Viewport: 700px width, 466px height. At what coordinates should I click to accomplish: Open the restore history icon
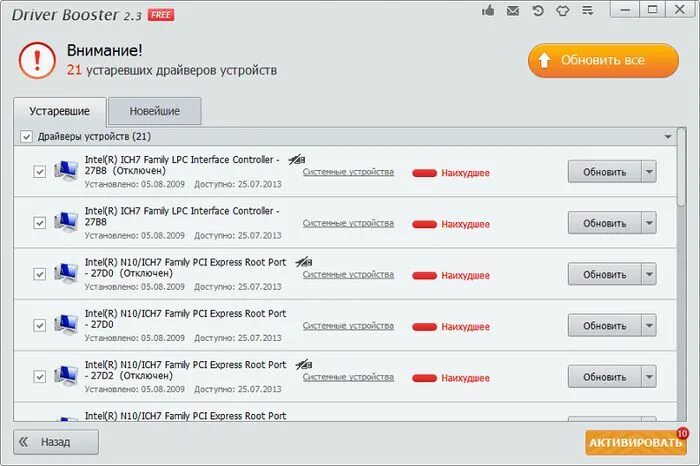coord(538,10)
